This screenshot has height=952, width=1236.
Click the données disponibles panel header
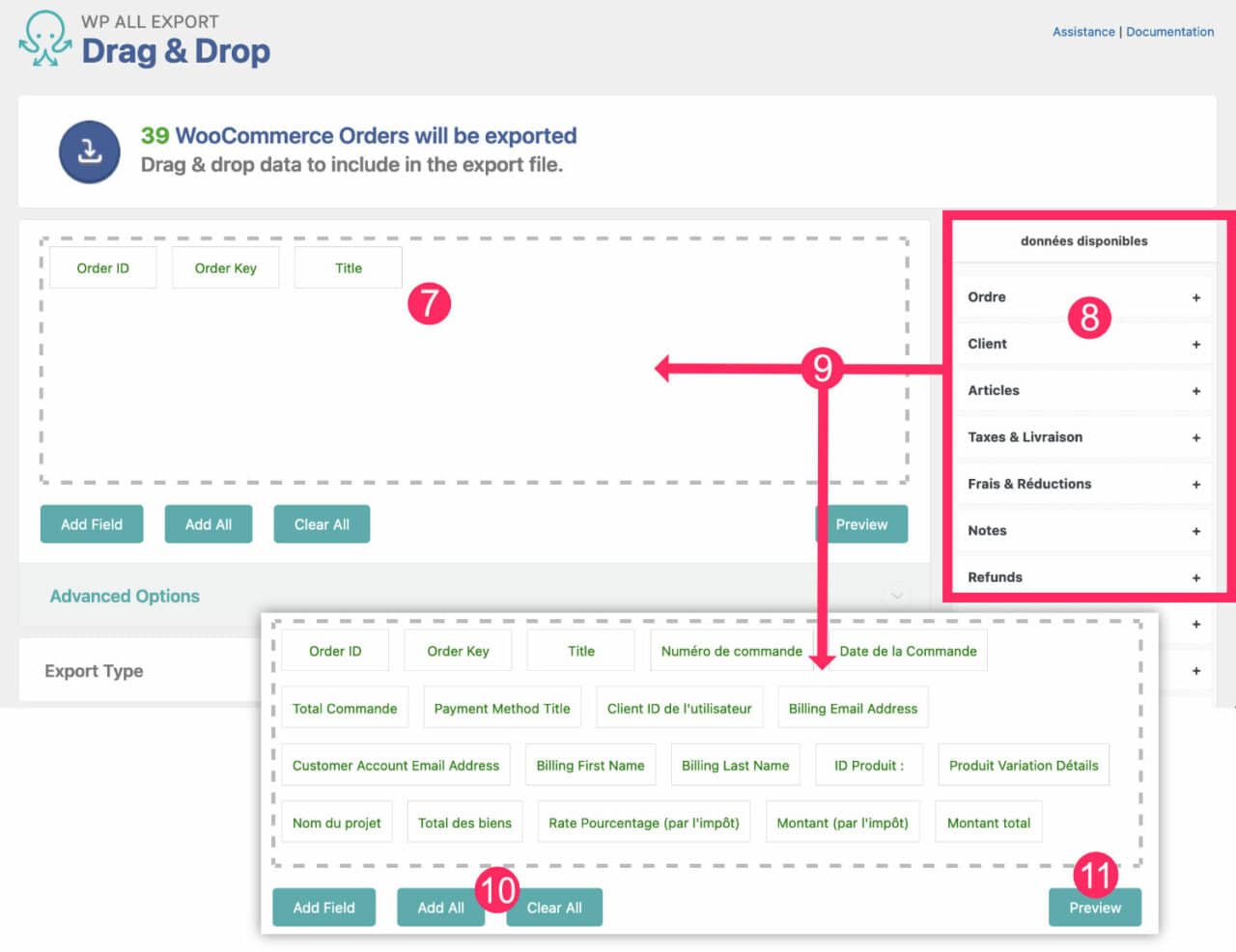pos(1083,241)
